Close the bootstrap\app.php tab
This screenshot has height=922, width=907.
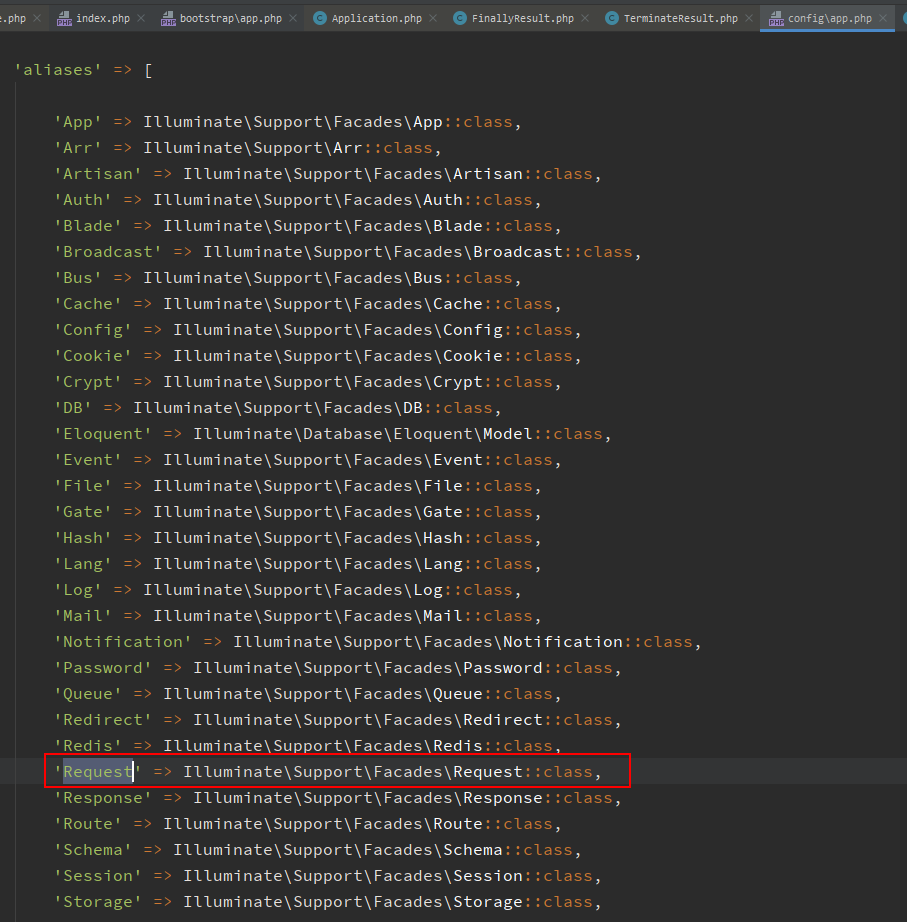click(293, 18)
